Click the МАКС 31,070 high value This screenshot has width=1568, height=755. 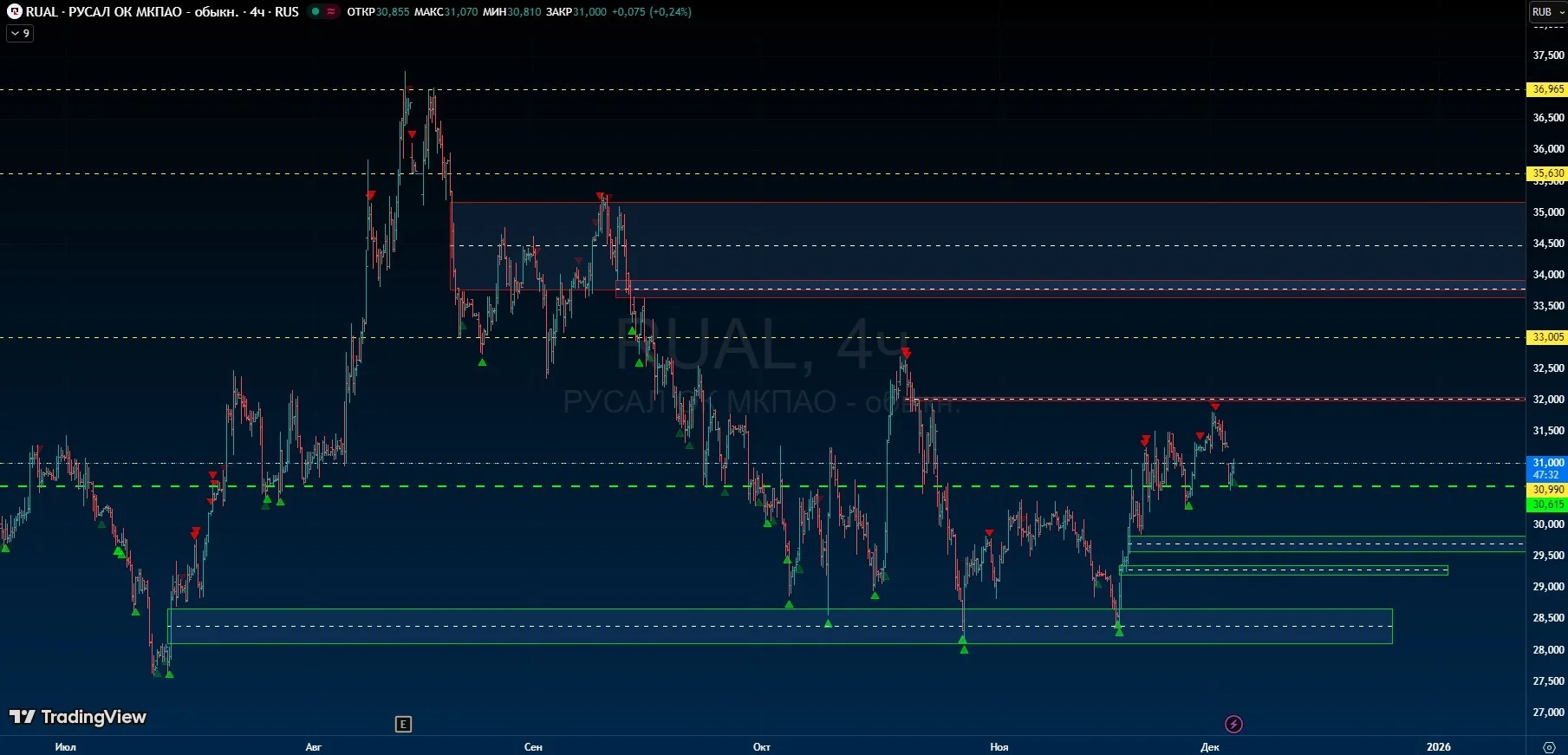tap(446, 12)
